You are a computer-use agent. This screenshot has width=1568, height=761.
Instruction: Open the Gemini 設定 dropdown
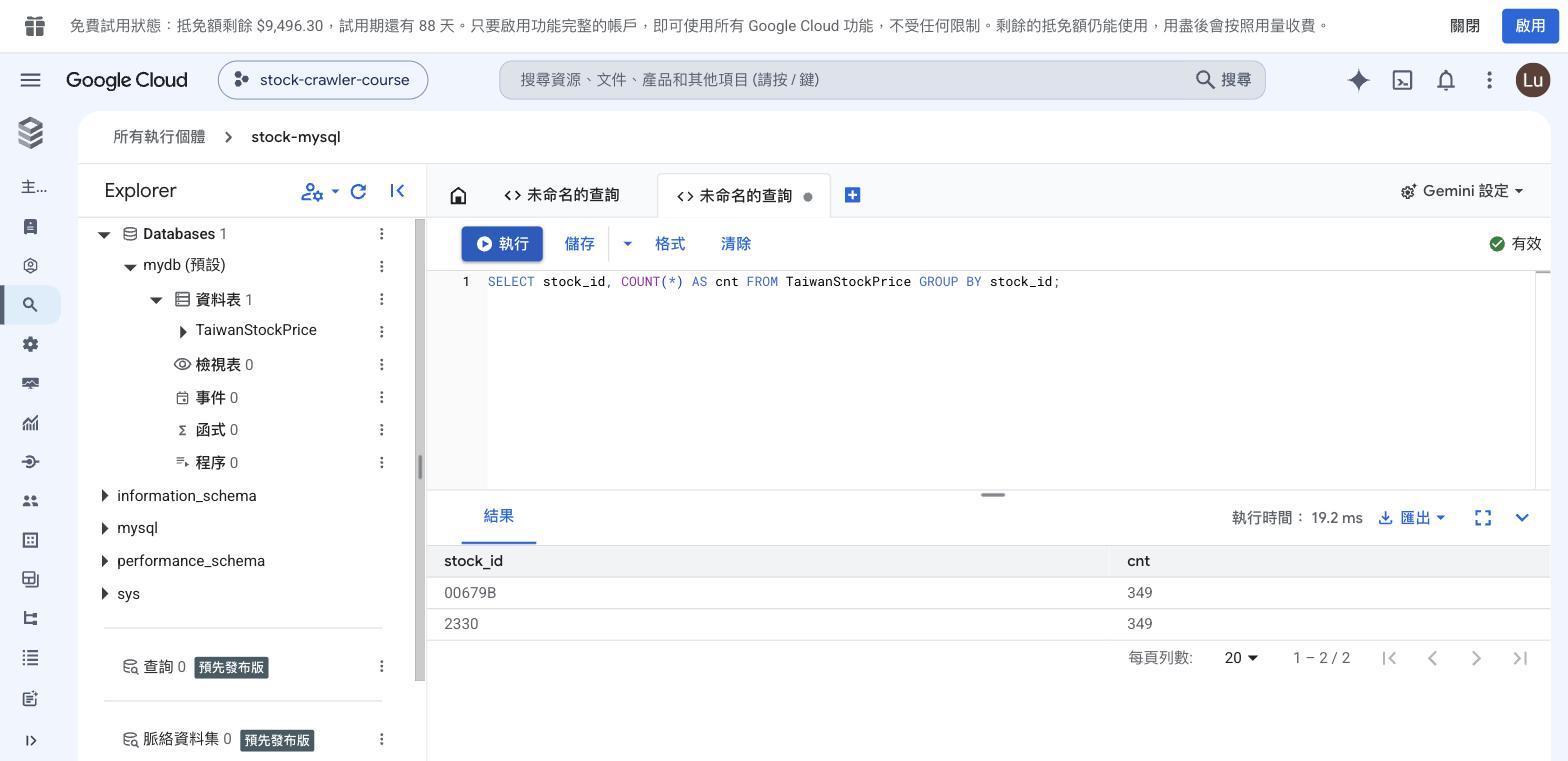(1462, 191)
